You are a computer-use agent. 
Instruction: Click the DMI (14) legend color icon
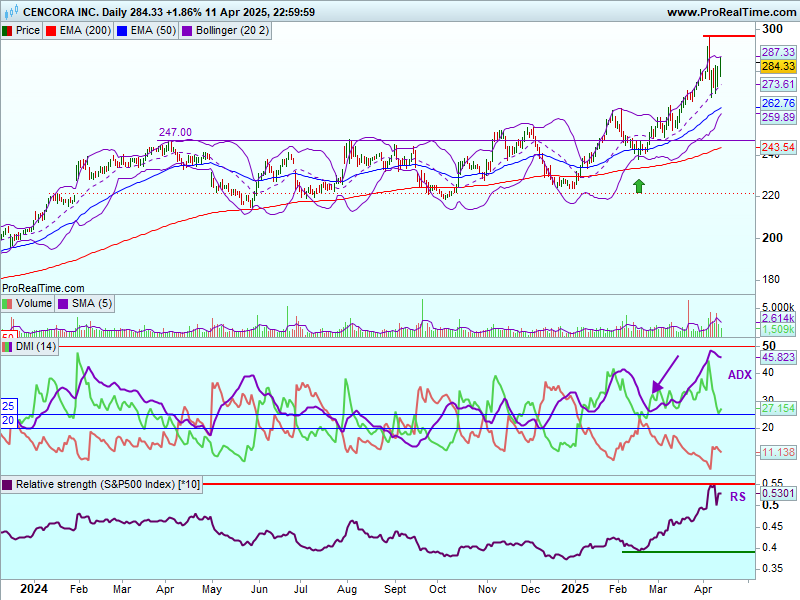pos(8,345)
